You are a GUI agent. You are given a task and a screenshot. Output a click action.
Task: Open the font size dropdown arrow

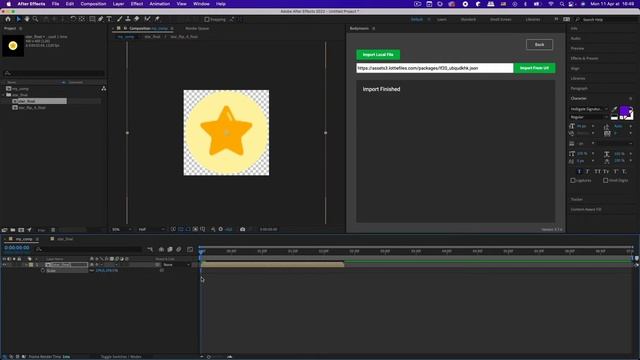tap(593, 126)
